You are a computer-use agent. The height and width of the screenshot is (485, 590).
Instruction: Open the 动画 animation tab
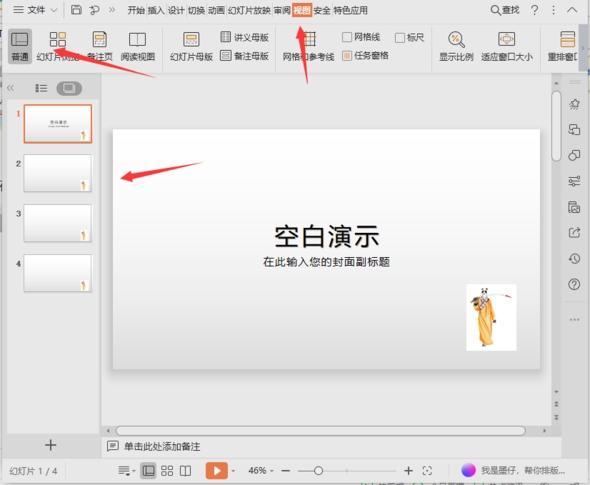[216, 10]
